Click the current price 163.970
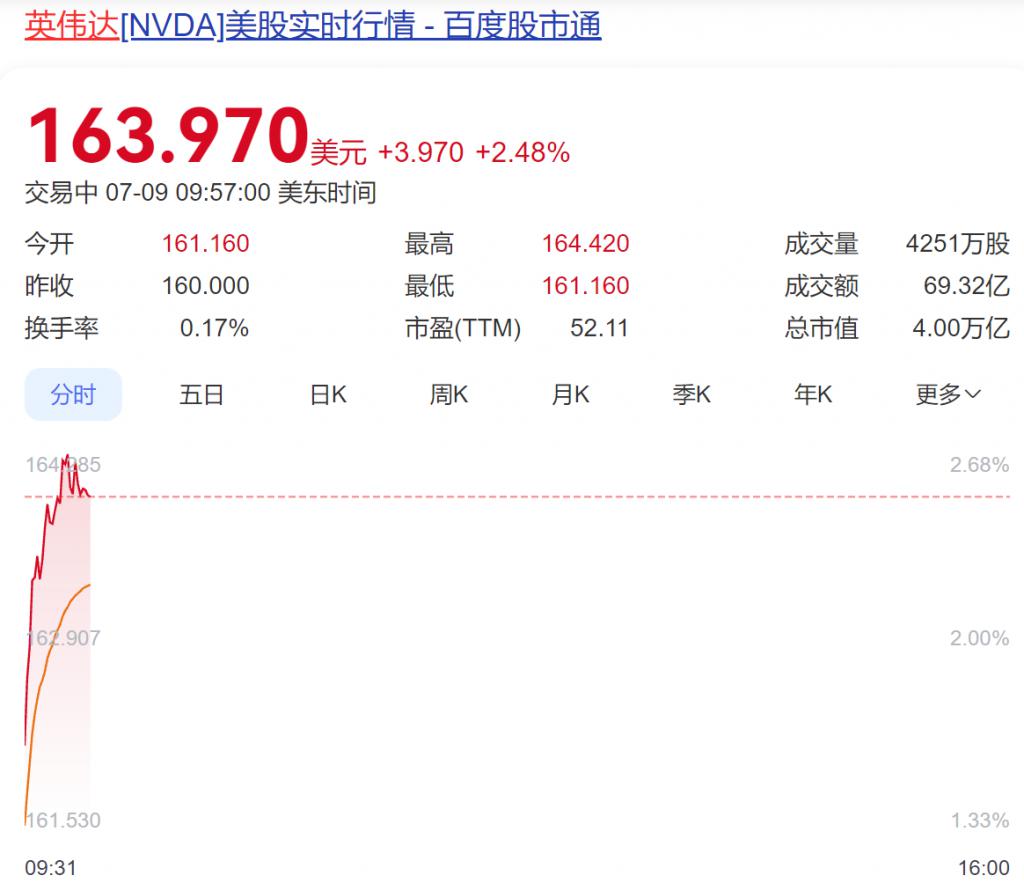The width and height of the screenshot is (1024, 883). (168, 135)
